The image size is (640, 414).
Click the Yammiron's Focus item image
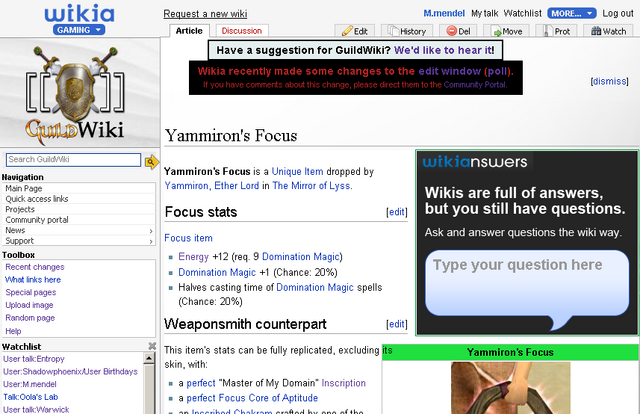(510, 388)
